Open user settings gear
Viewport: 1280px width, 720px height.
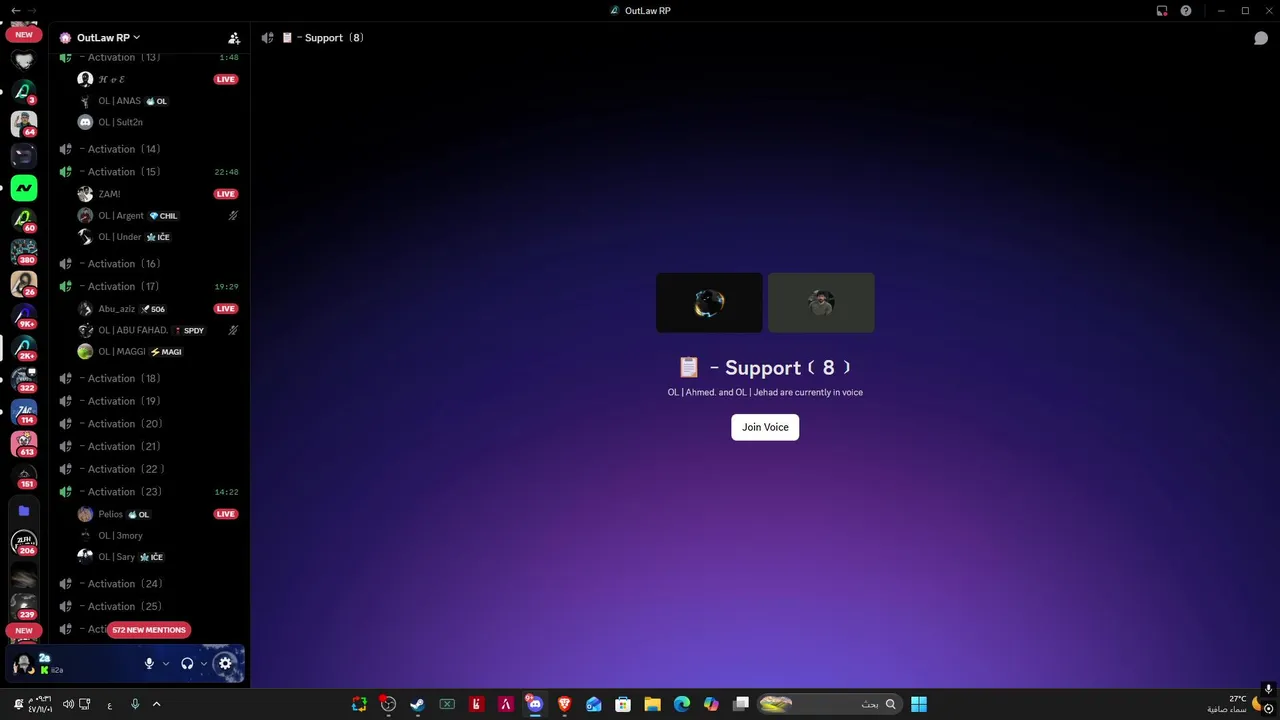tap(225, 663)
